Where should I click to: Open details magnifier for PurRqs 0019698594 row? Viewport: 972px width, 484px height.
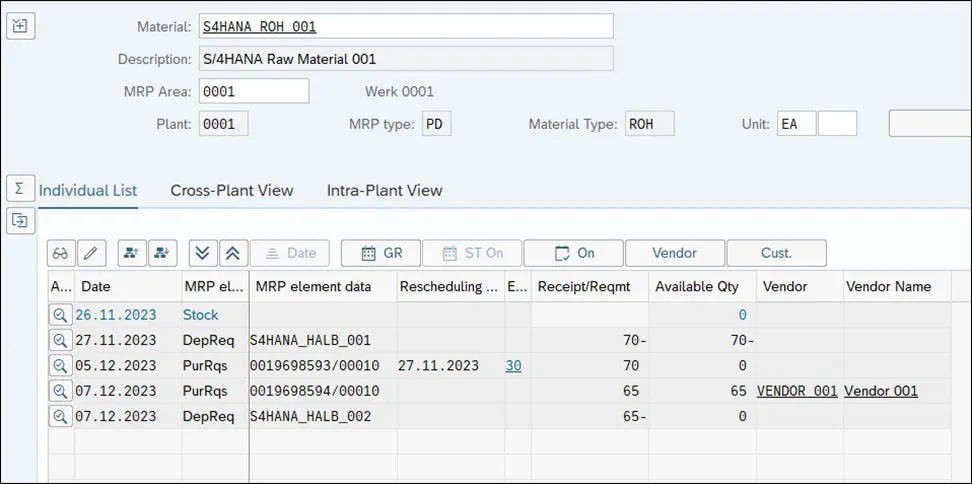(60, 391)
